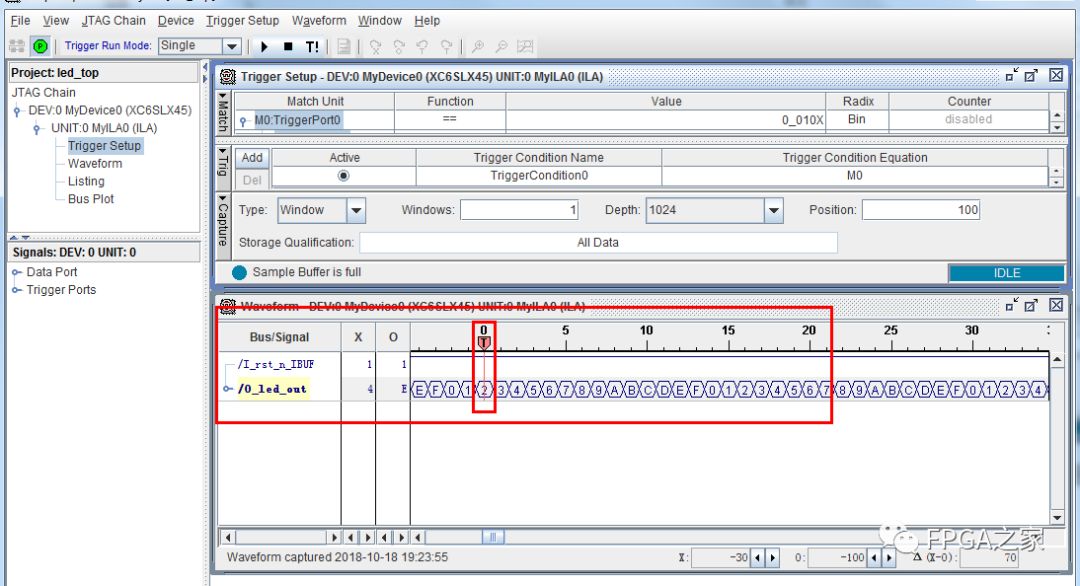Click the Radix Bin cell
1080x586 pixels.
(857, 120)
